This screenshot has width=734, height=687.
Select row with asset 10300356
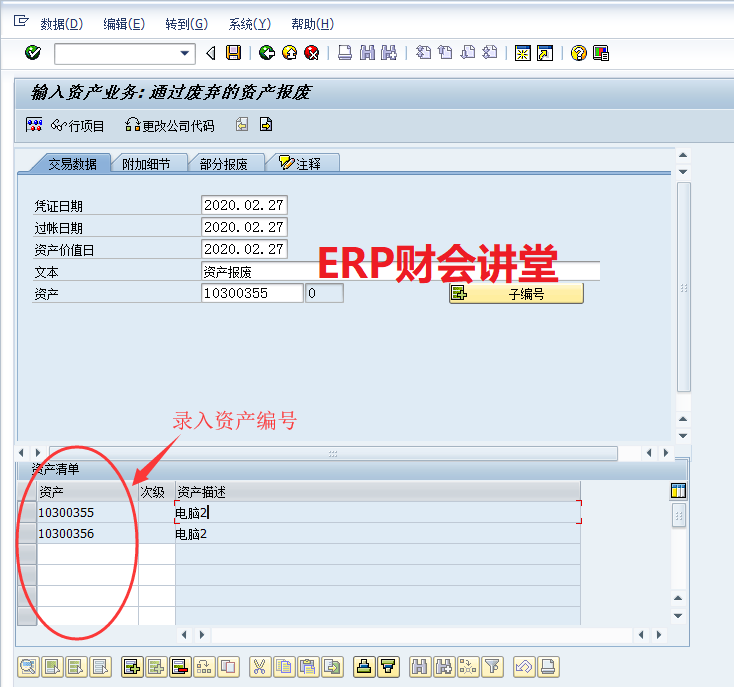27,534
